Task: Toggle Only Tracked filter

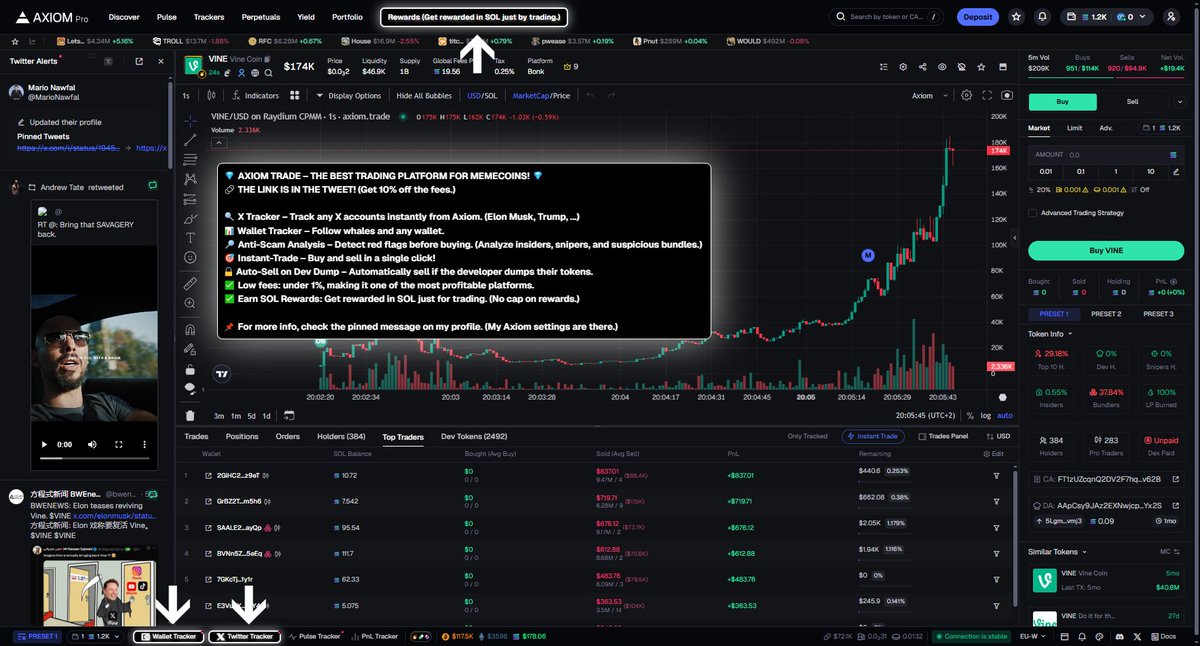Action: click(807, 436)
